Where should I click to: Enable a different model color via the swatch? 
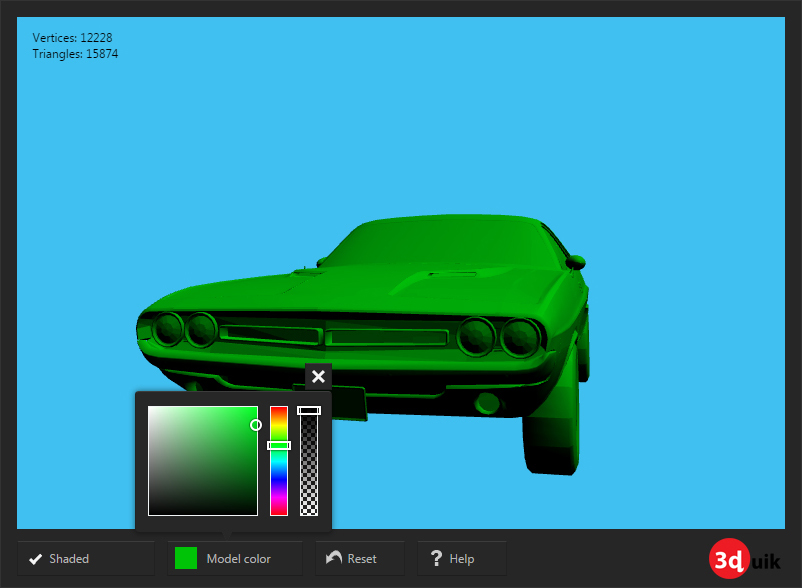coord(185,558)
